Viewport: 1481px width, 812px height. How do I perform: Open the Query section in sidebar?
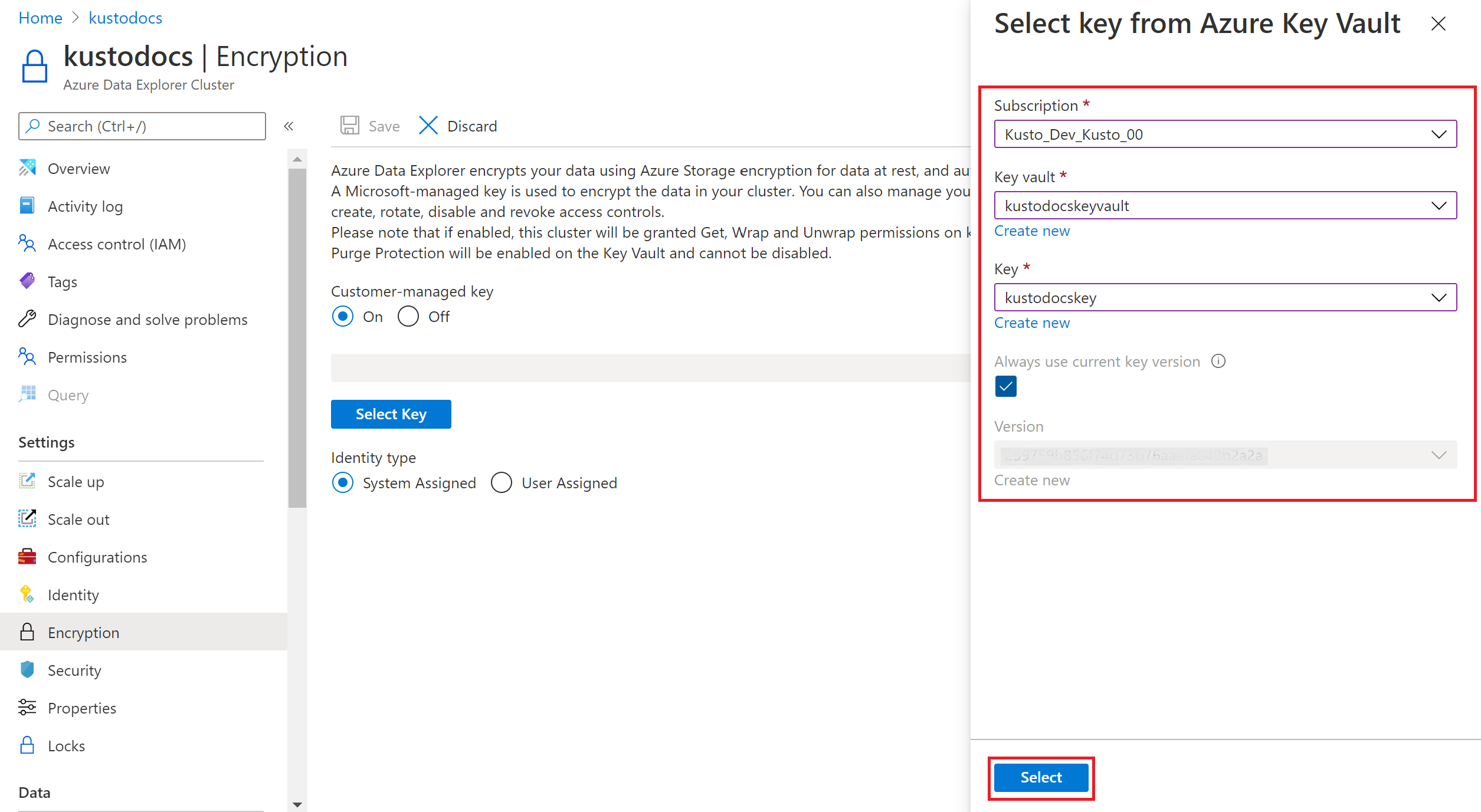pyautogui.click(x=67, y=395)
